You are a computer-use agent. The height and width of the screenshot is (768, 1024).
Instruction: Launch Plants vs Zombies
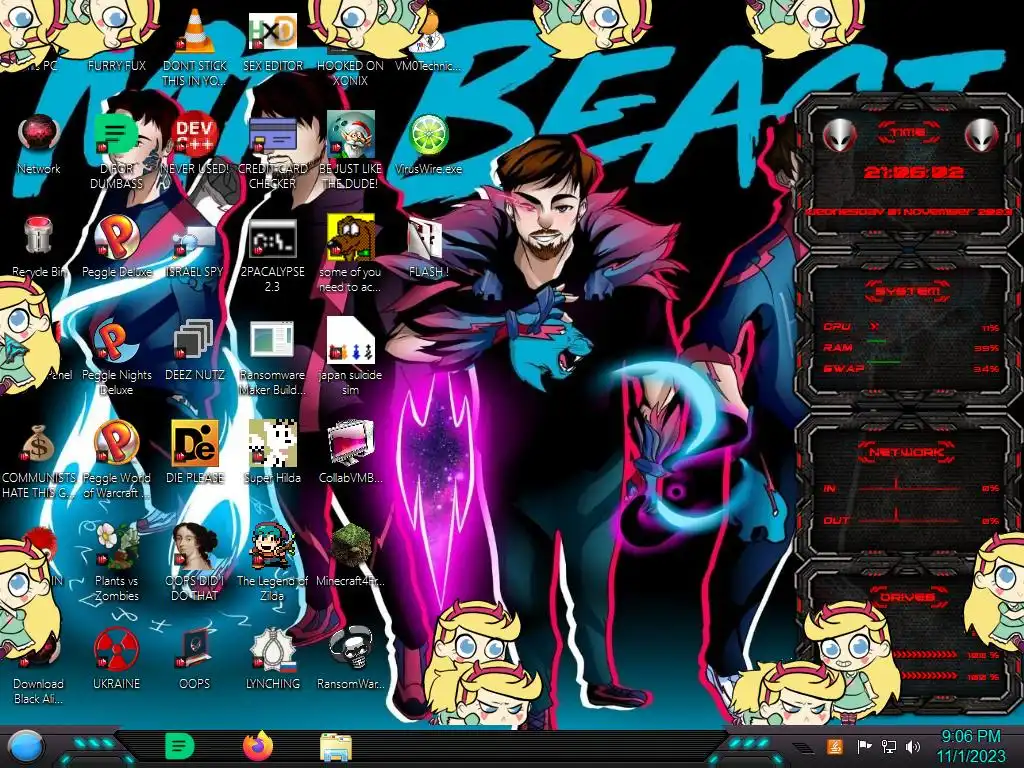(x=116, y=563)
